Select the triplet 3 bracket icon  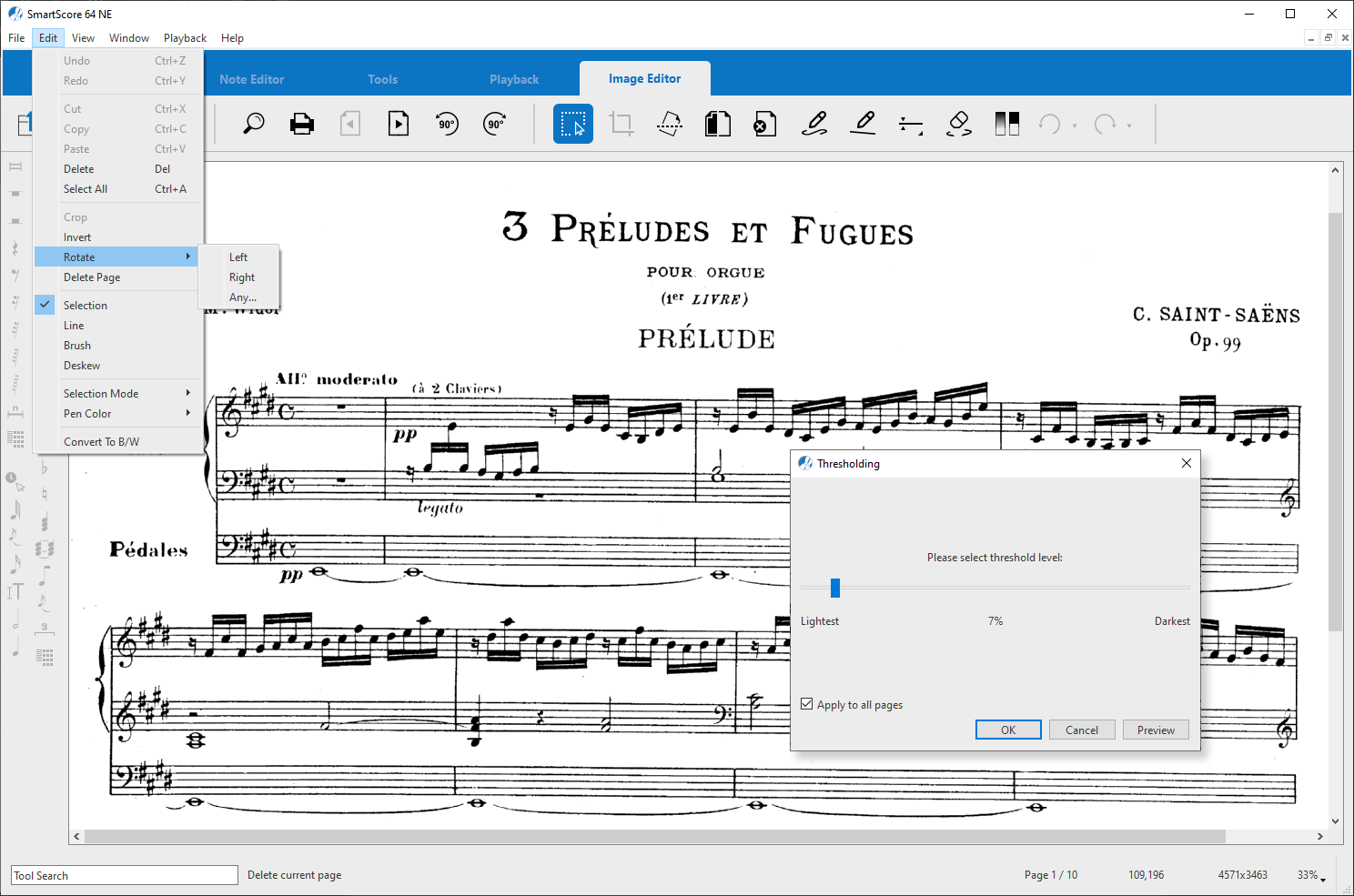click(44, 628)
